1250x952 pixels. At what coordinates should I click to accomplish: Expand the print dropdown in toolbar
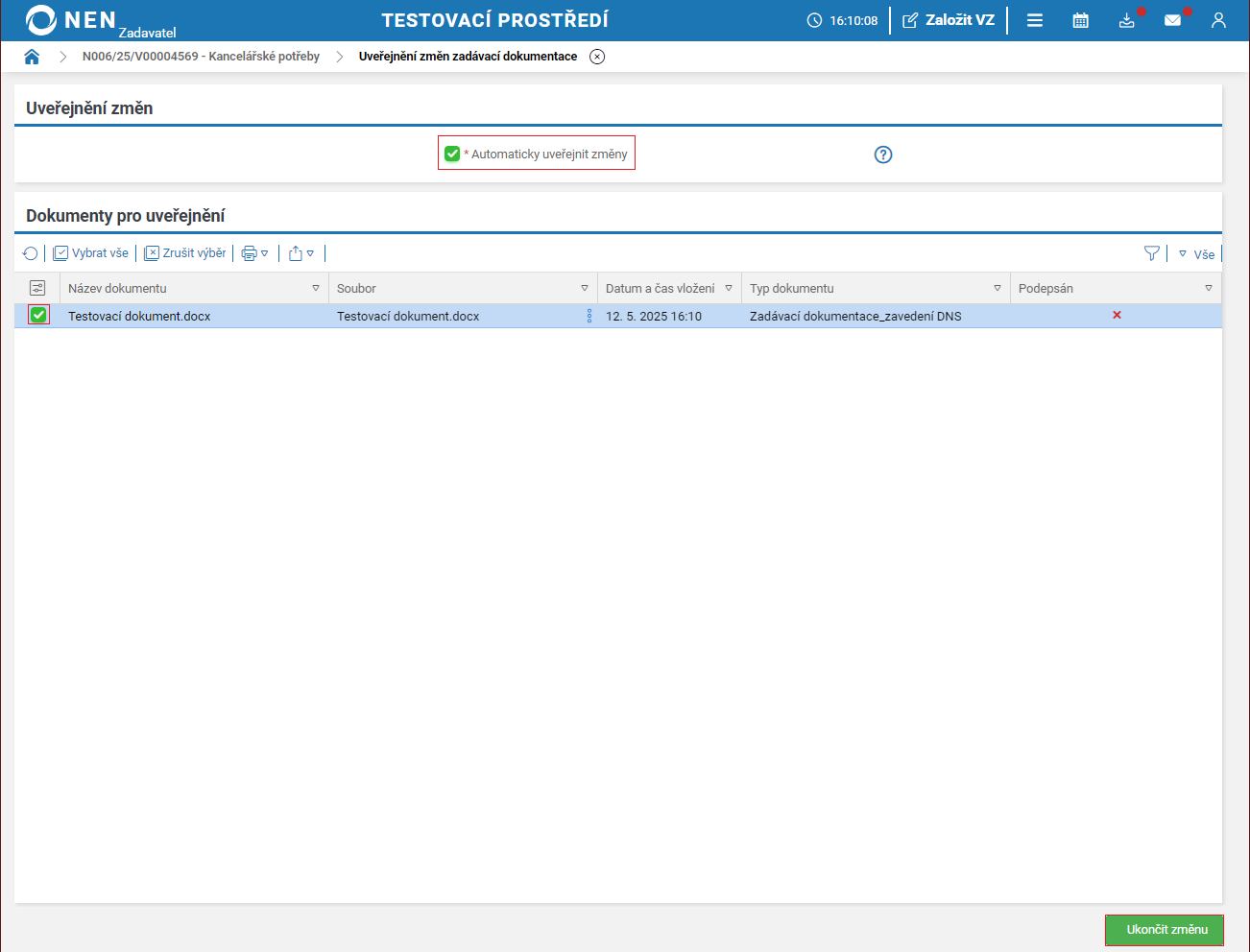[x=254, y=253]
